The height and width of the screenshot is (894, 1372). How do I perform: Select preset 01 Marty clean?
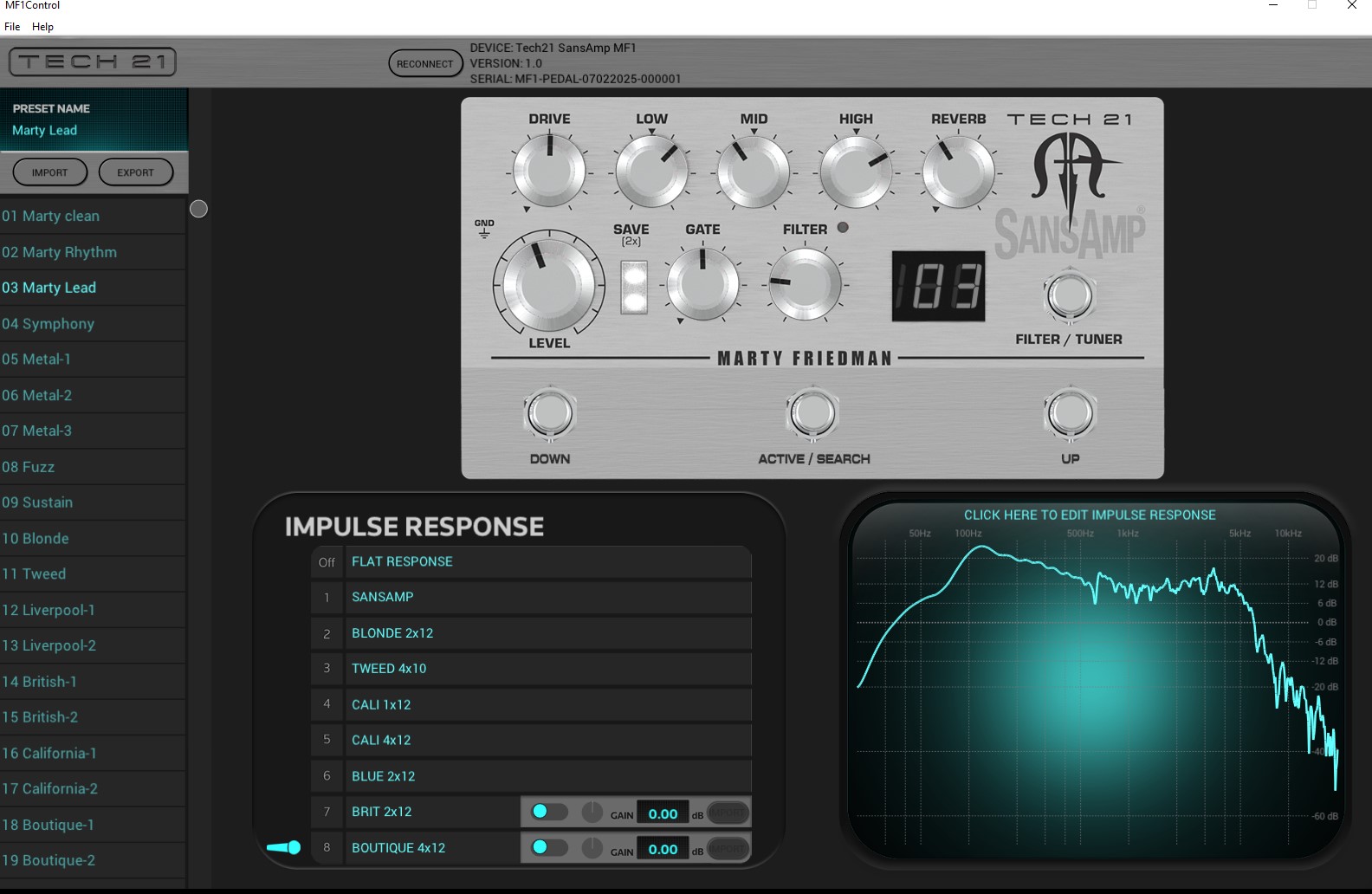click(x=93, y=216)
